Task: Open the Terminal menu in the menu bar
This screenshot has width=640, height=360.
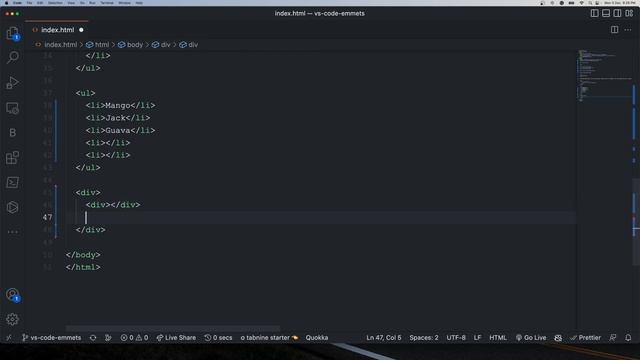Action: pyautogui.click(x=107, y=3)
